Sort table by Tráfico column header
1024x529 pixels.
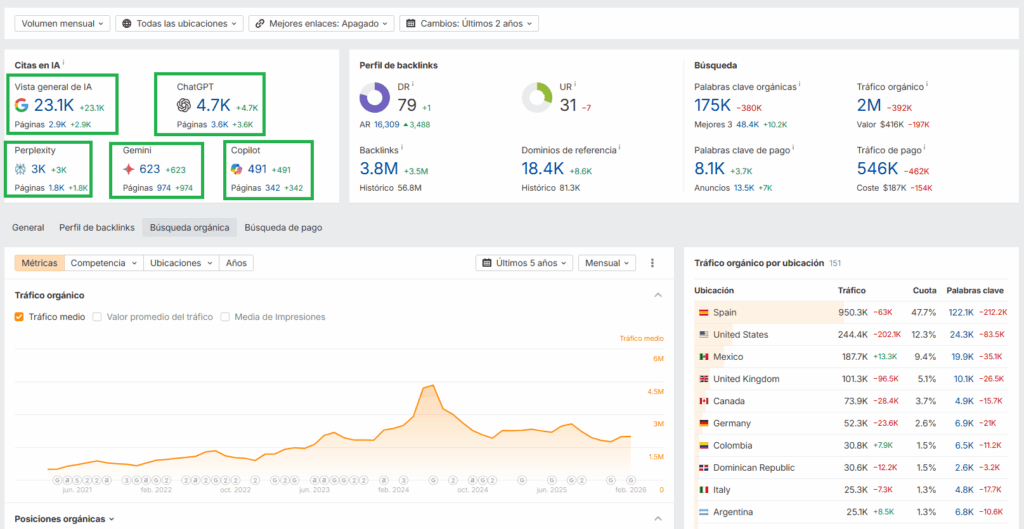pos(852,290)
